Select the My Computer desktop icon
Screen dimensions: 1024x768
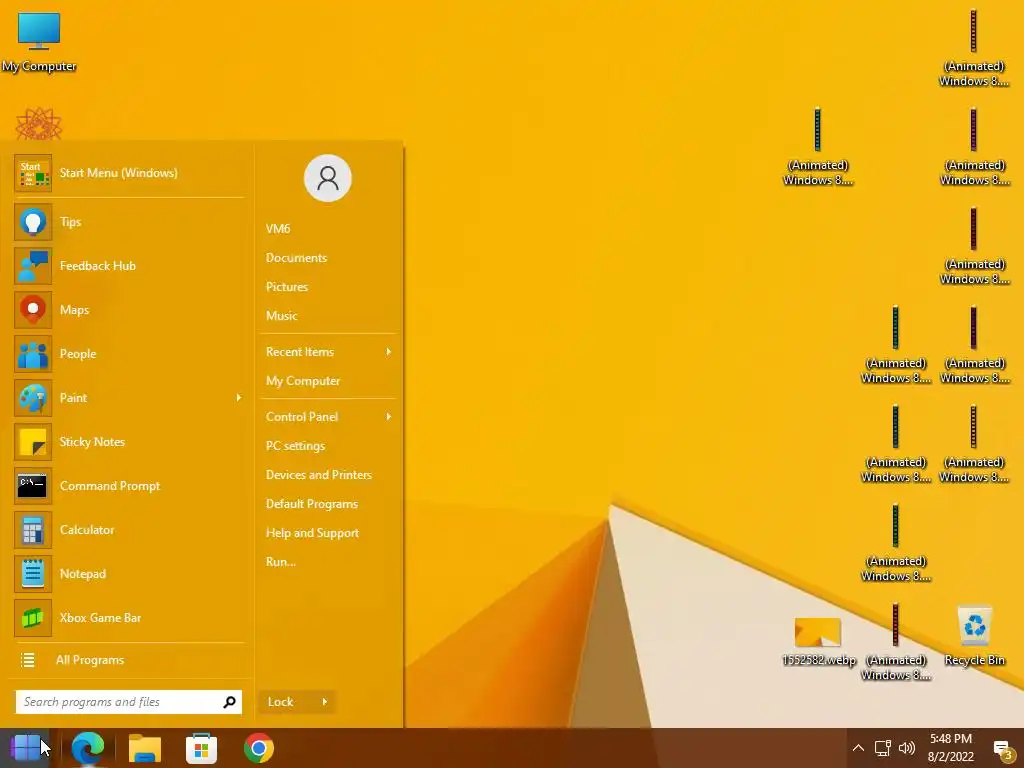tap(39, 42)
